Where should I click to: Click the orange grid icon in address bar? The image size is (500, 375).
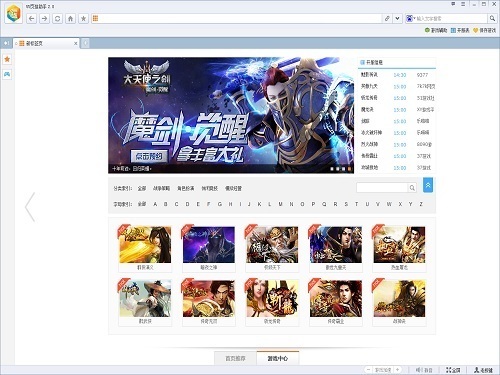coord(95,18)
